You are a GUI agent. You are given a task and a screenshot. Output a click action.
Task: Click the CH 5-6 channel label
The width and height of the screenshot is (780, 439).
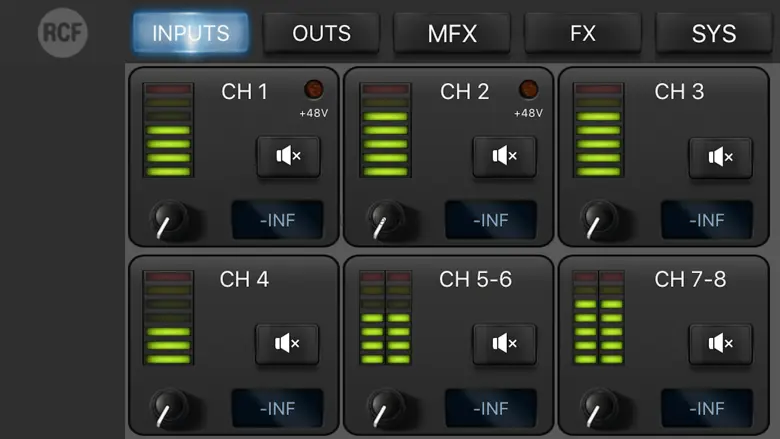click(x=475, y=279)
